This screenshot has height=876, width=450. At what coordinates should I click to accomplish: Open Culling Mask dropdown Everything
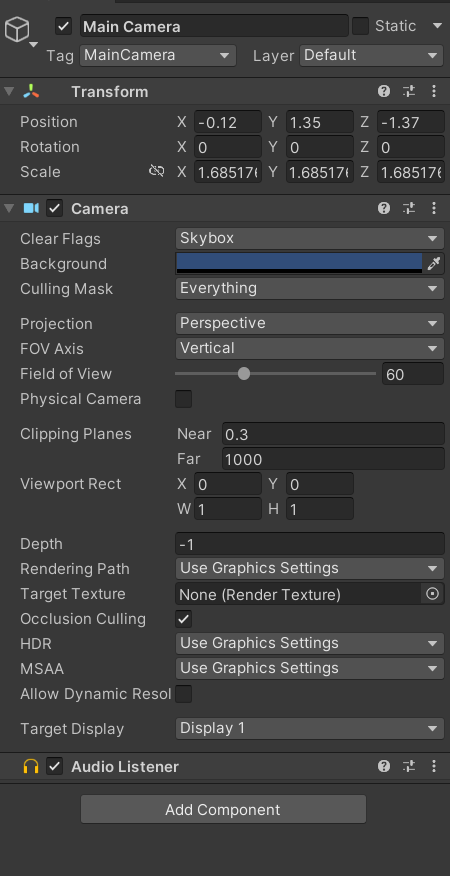point(310,288)
